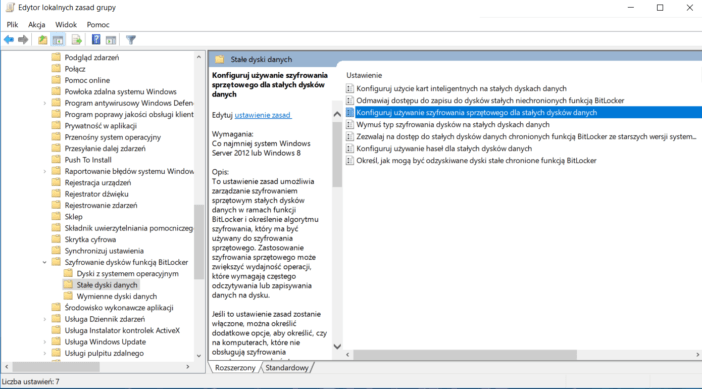This screenshot has height=389, width=702.
Task: Click policy icon for Konfiguruj używanie haseł
Action: click(x=350, y=149)
